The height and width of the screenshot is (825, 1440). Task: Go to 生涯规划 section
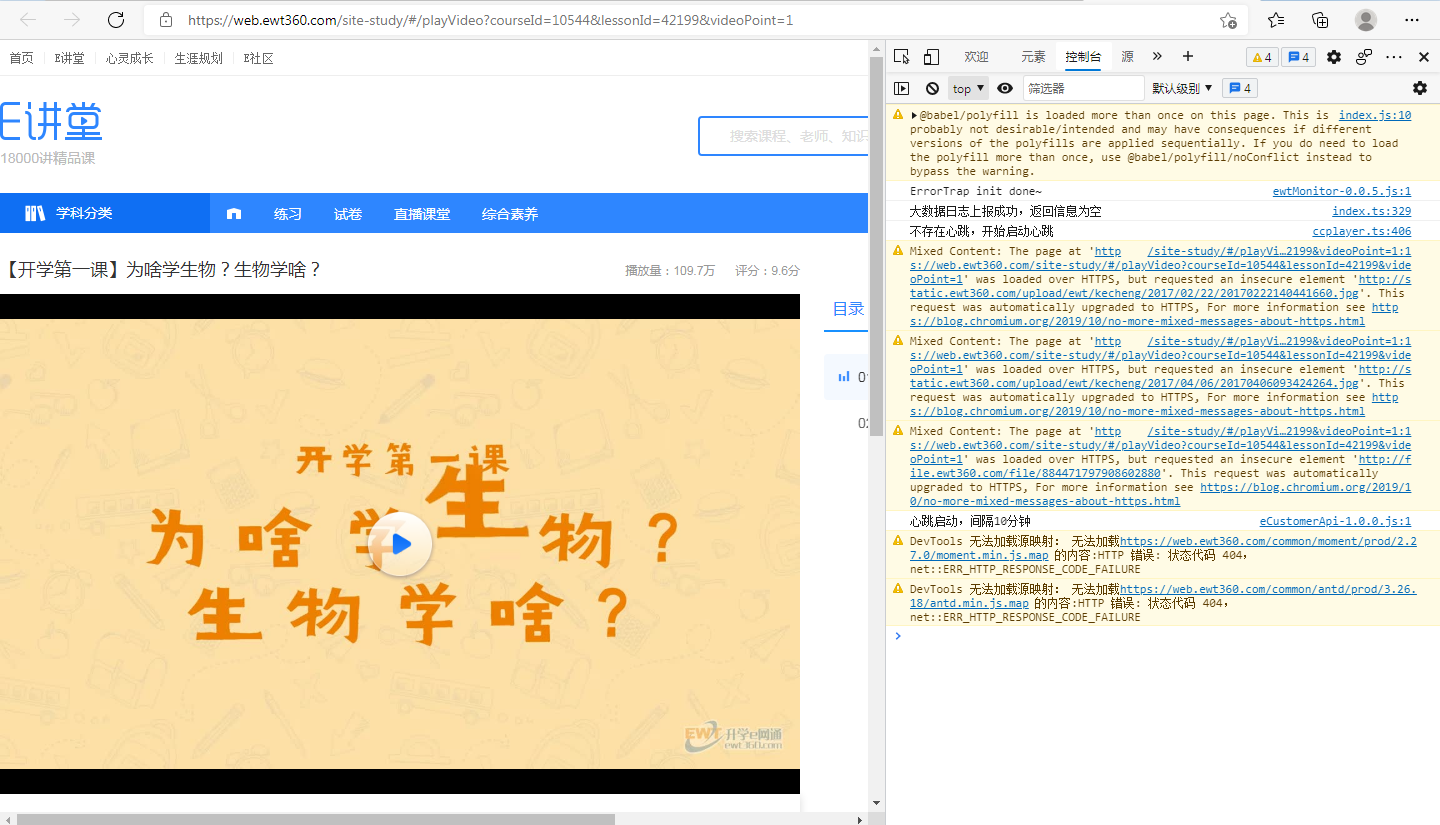coord(198,58)
